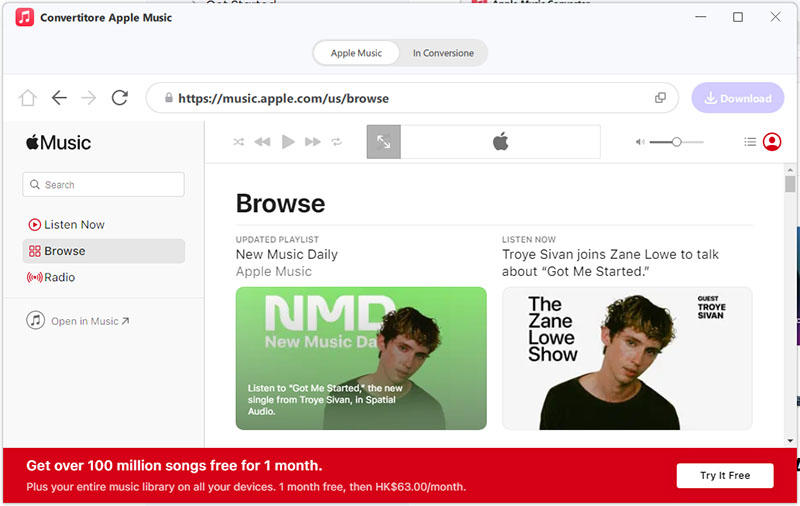Toggle shuffle playback

pyautogui.click(x=238, y=142)
